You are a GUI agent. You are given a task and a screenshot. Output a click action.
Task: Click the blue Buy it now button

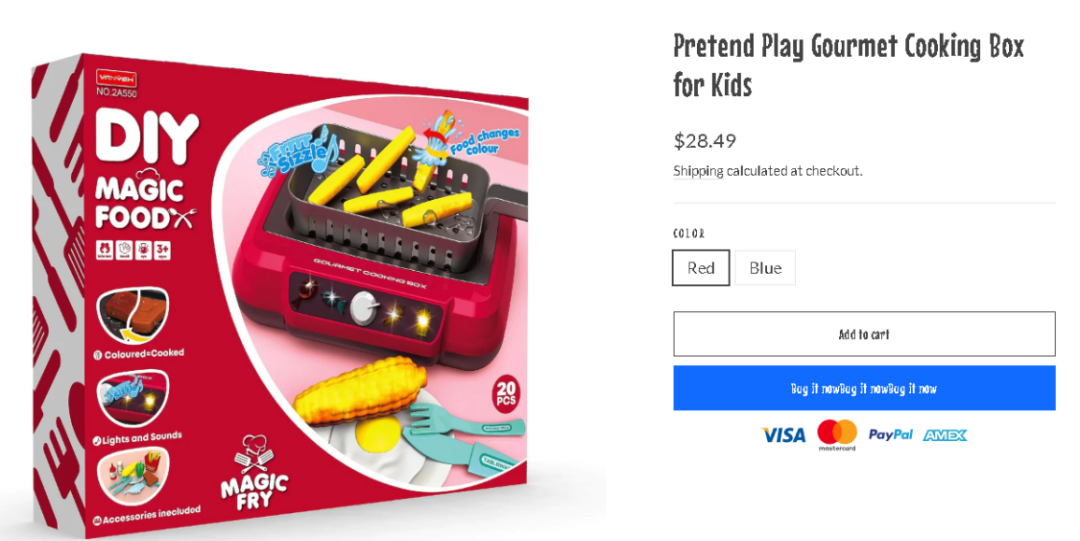point(864,388)
